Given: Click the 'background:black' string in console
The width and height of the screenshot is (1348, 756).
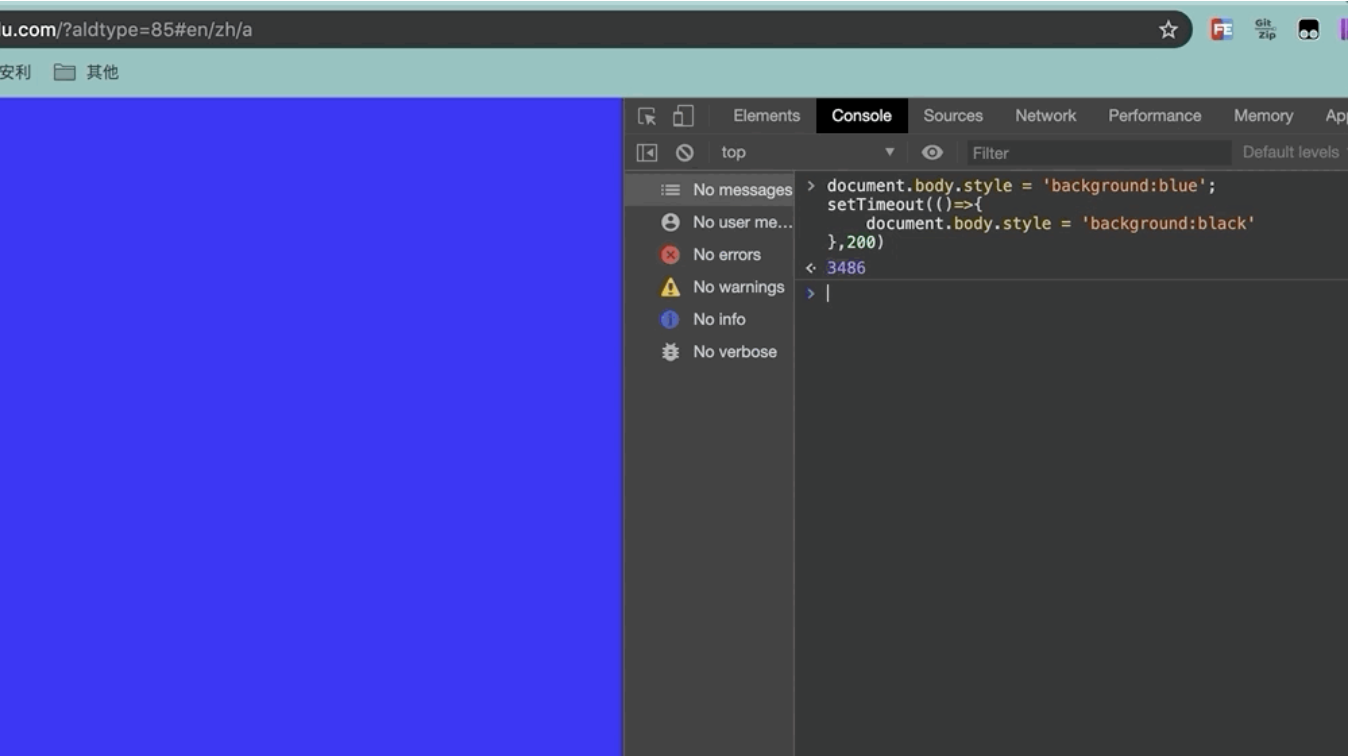Looking at the screenshot, I should 1168,223.
